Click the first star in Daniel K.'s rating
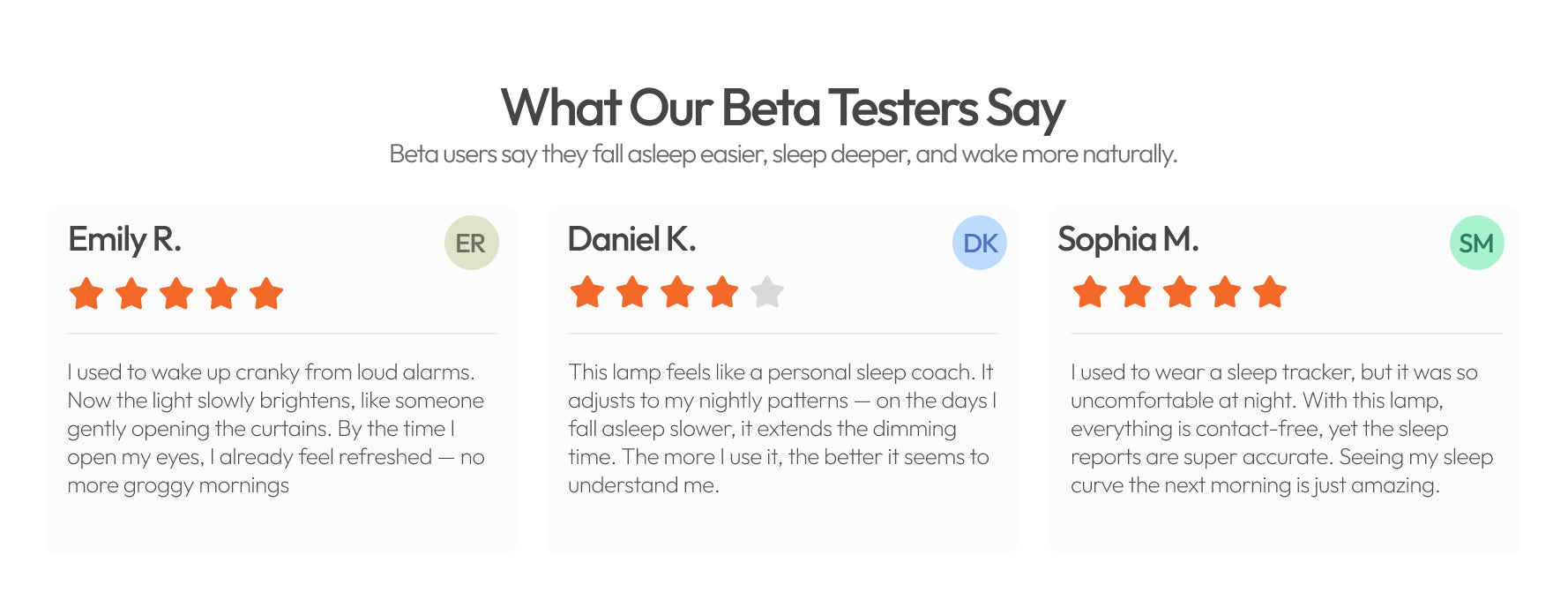Image resolution: width=1568 pixels, height=600 pixels. 587,292
